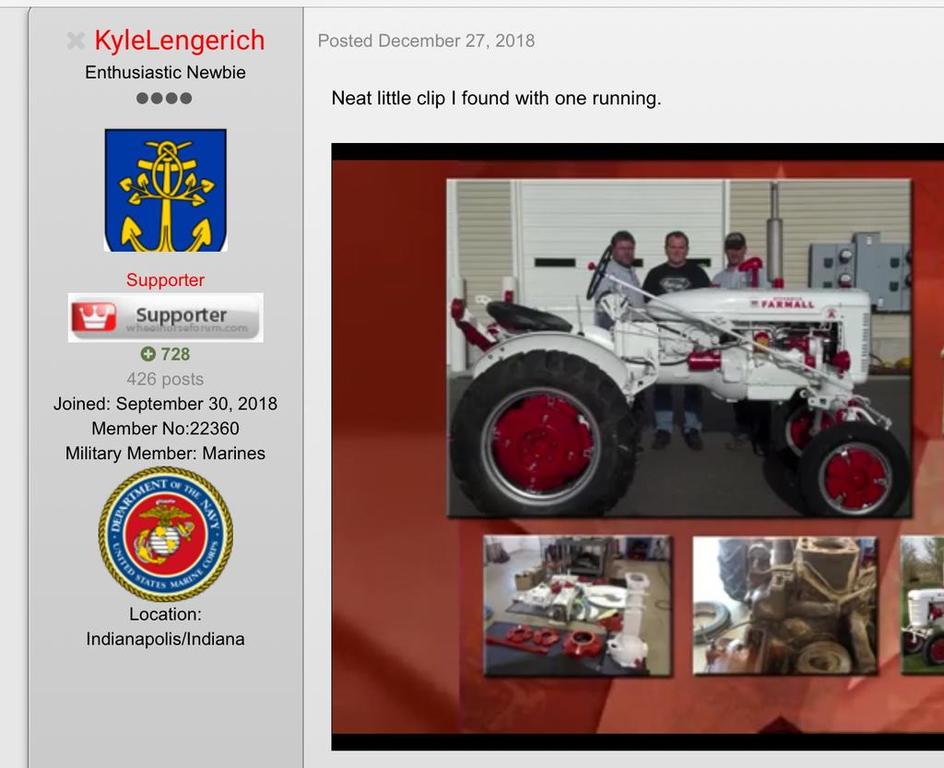The width and height of the screenshot is (944, 768).
Task: Click the green plus reputation icon
Action: click(x=148, y=354)
